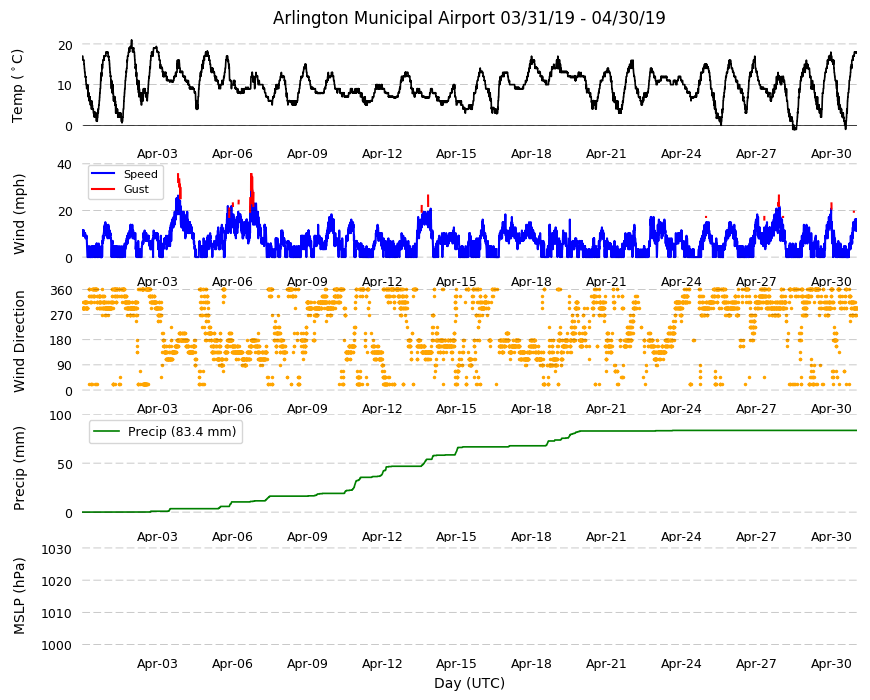Click the Wind (mph) axis label
Viewport: 870px width, 700px height.
click(19, 214)
